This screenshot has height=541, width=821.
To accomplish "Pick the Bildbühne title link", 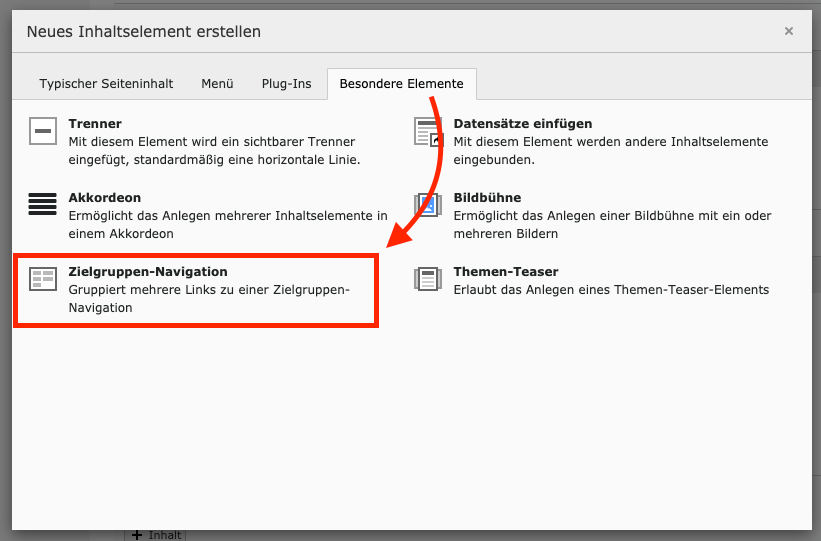I will click(x=487, y=198).
